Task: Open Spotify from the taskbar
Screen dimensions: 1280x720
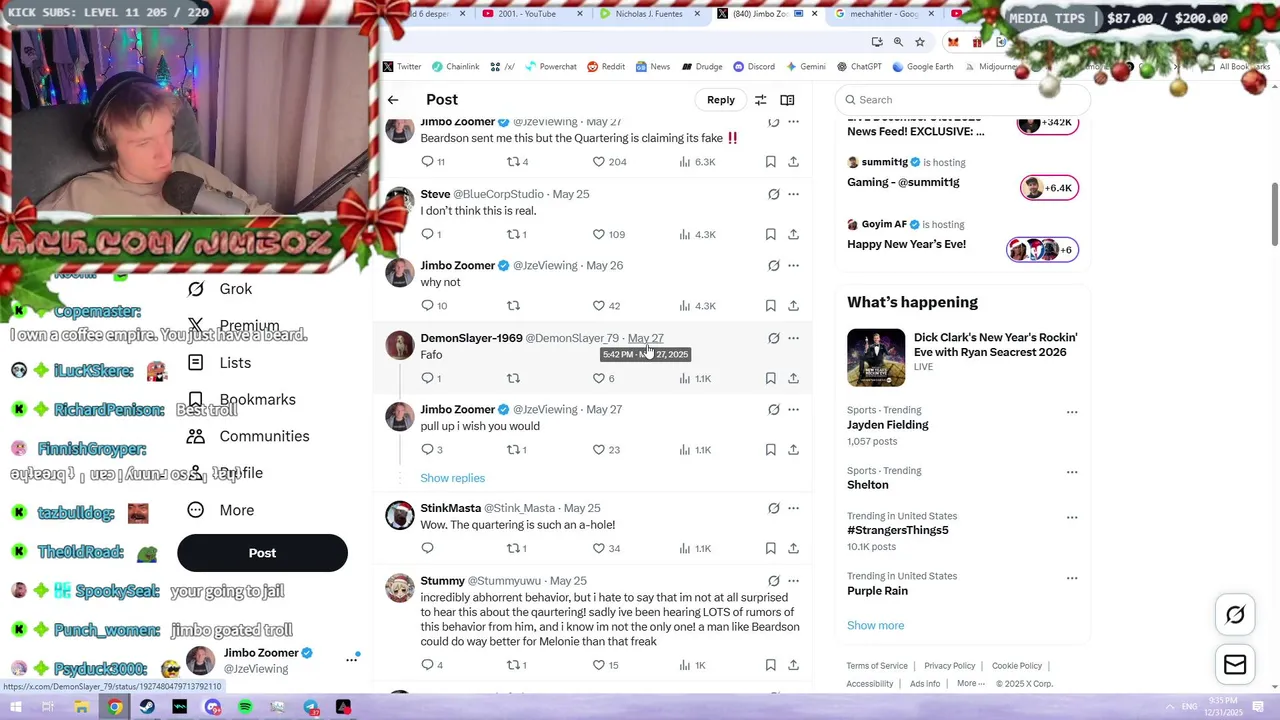Action: click(245, 707)
